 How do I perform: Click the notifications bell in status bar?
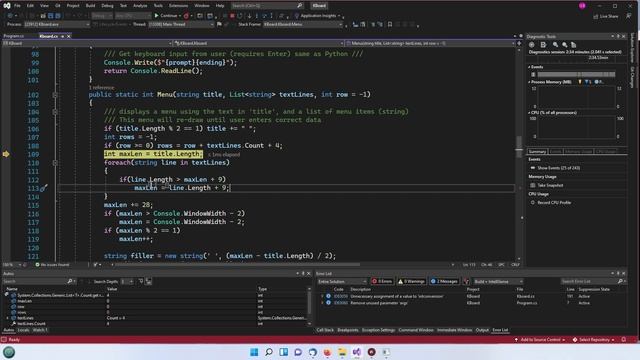click(624, 340)
